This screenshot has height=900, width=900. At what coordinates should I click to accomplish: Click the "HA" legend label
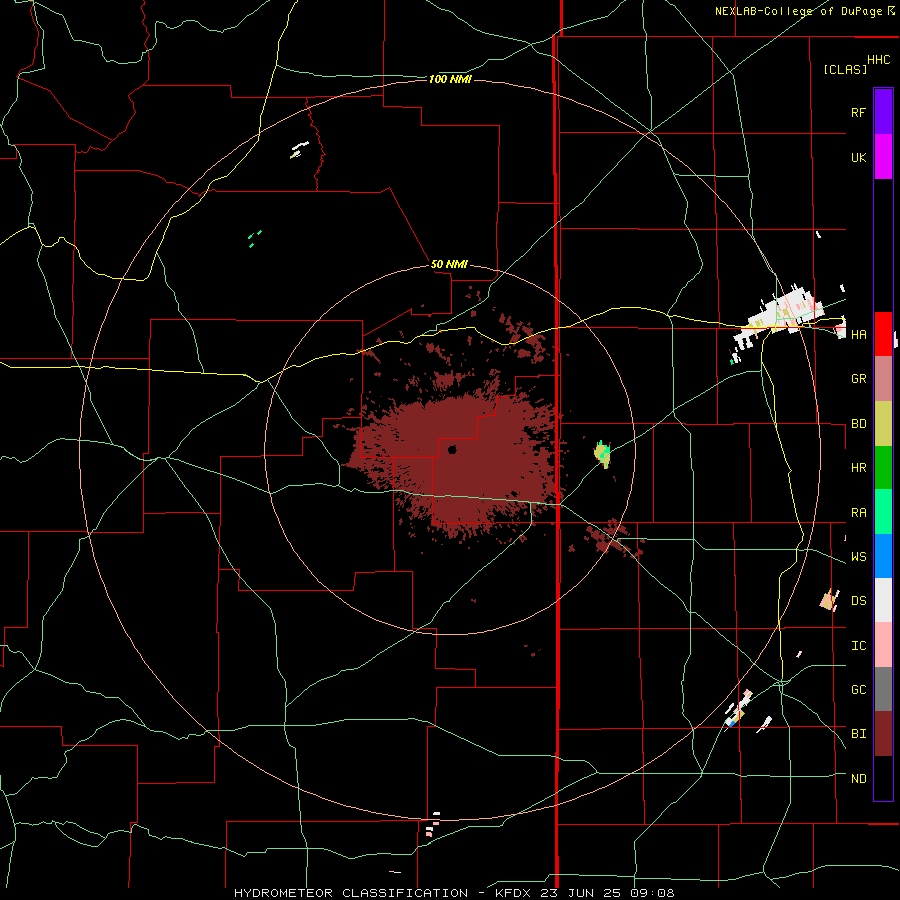click(858, 334)
